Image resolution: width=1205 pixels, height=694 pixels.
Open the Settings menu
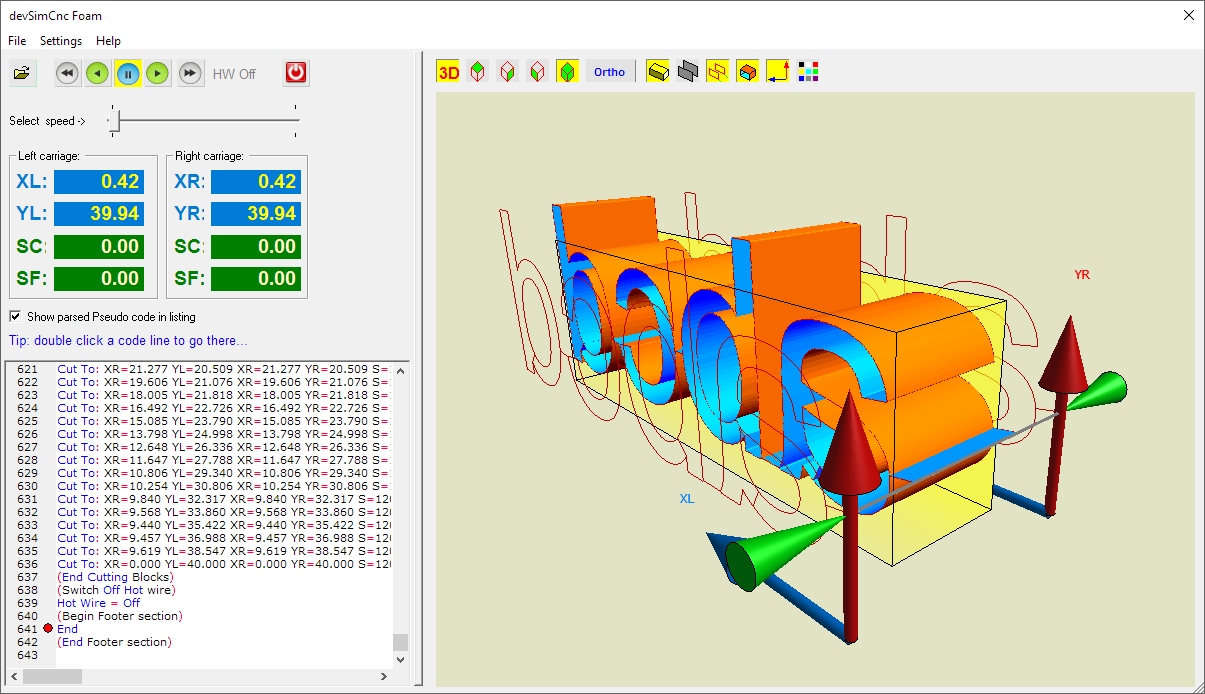tap(61, 41)
